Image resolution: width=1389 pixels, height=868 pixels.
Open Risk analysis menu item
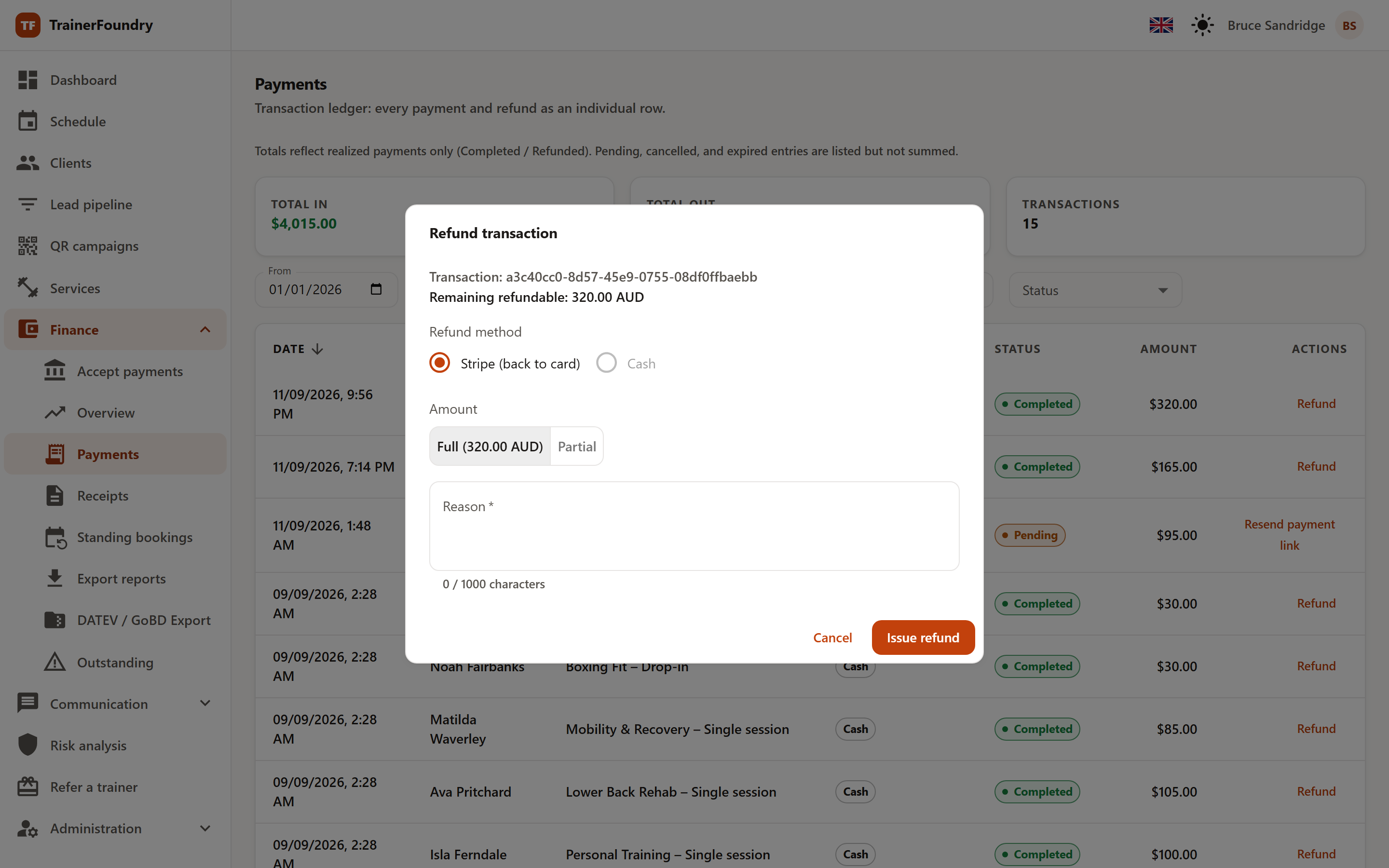pyautogui.click(x=115, y=745)
